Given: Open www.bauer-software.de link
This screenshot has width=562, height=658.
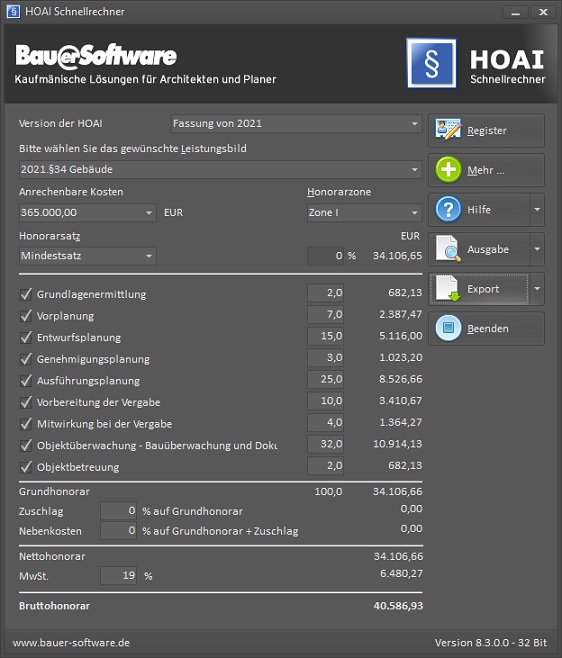Looking at the screenshot, I should (x=71, y=643).
